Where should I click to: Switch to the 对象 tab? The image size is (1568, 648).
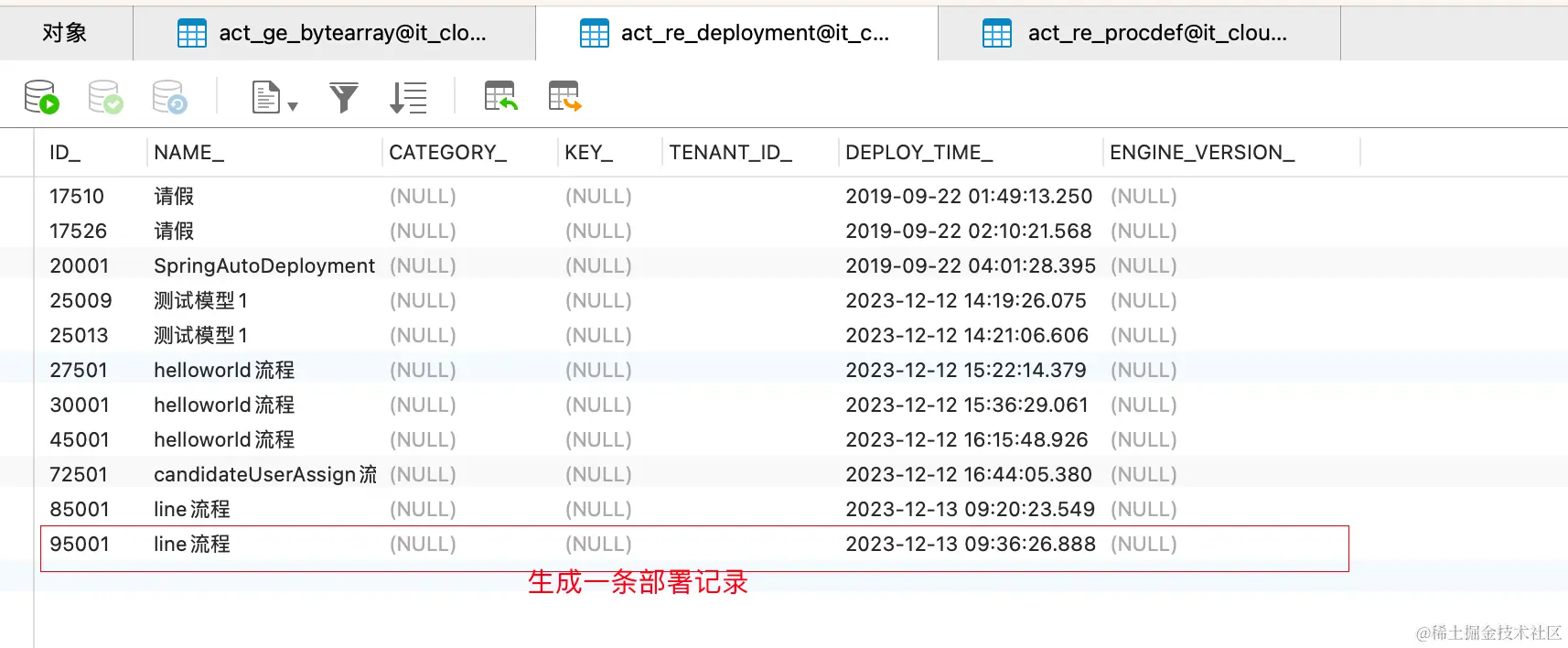point(65,33)
